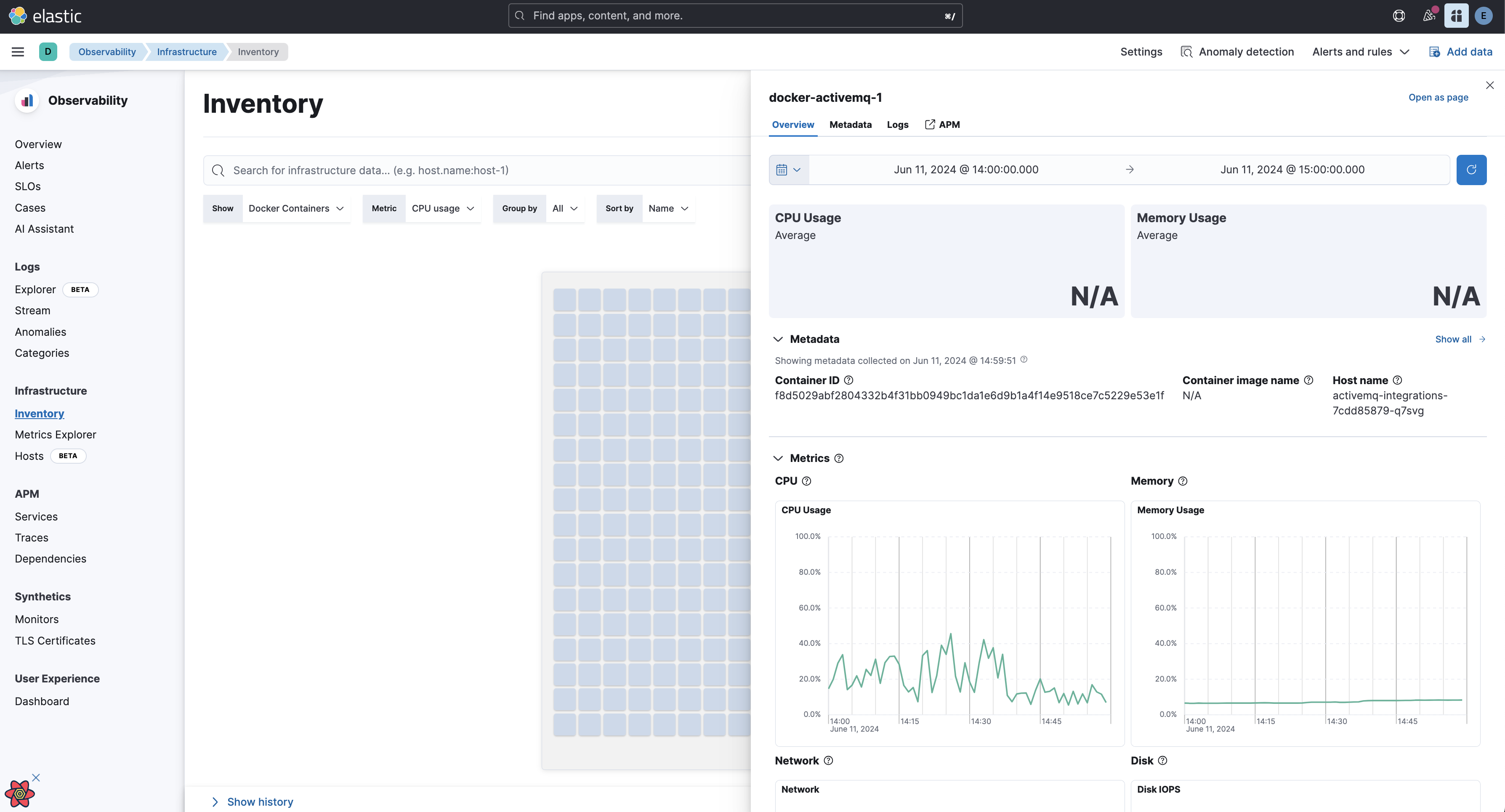Click the Anomaly detection icon
1505x812 pixels.
coord(1186,52)
